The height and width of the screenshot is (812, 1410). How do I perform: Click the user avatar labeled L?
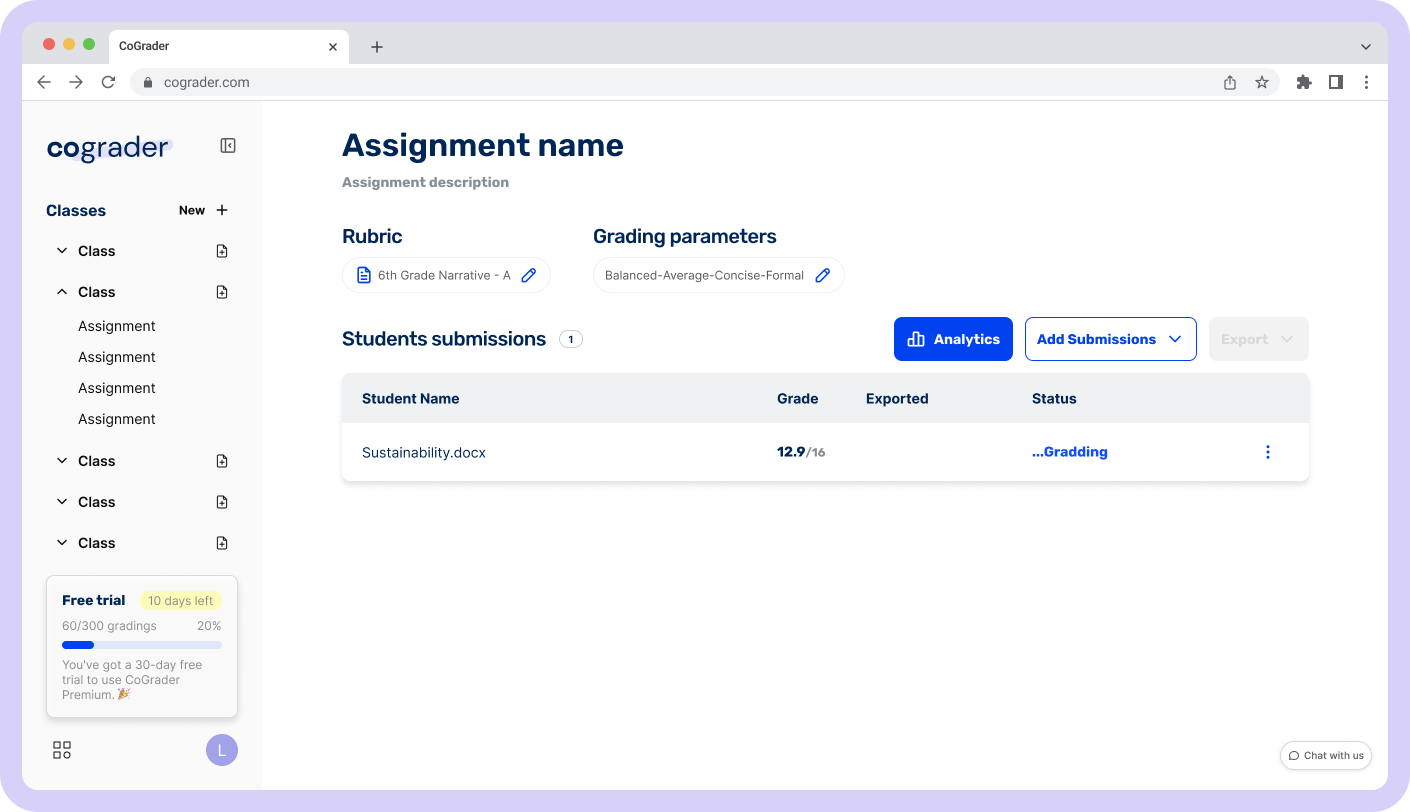[221, 750]
